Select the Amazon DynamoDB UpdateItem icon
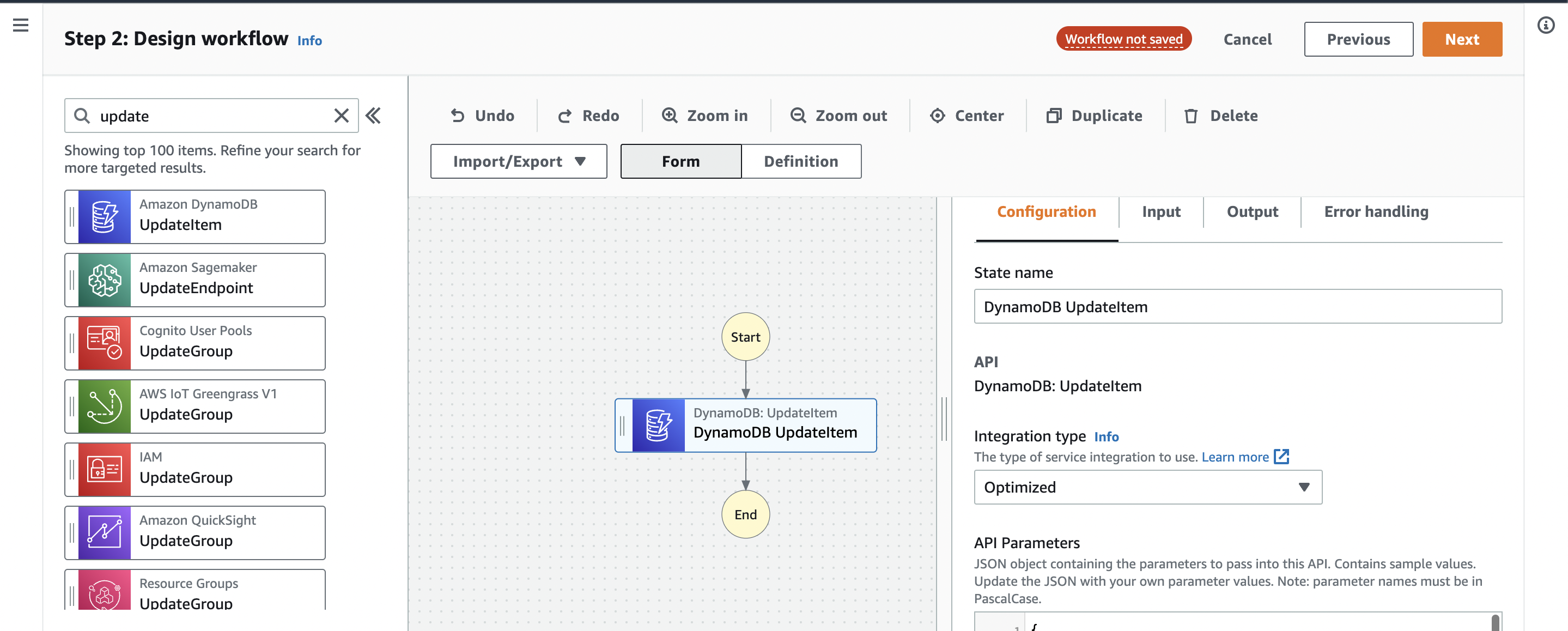The image size is (1568, 631). 105,217
